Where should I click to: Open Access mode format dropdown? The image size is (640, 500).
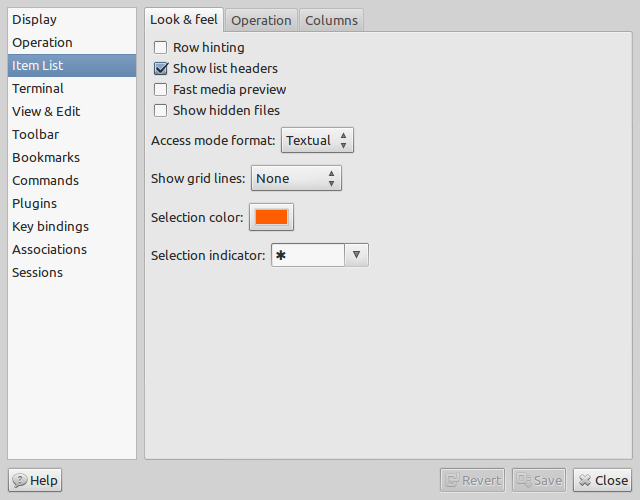pyautogui.click(x=317, y=140)
